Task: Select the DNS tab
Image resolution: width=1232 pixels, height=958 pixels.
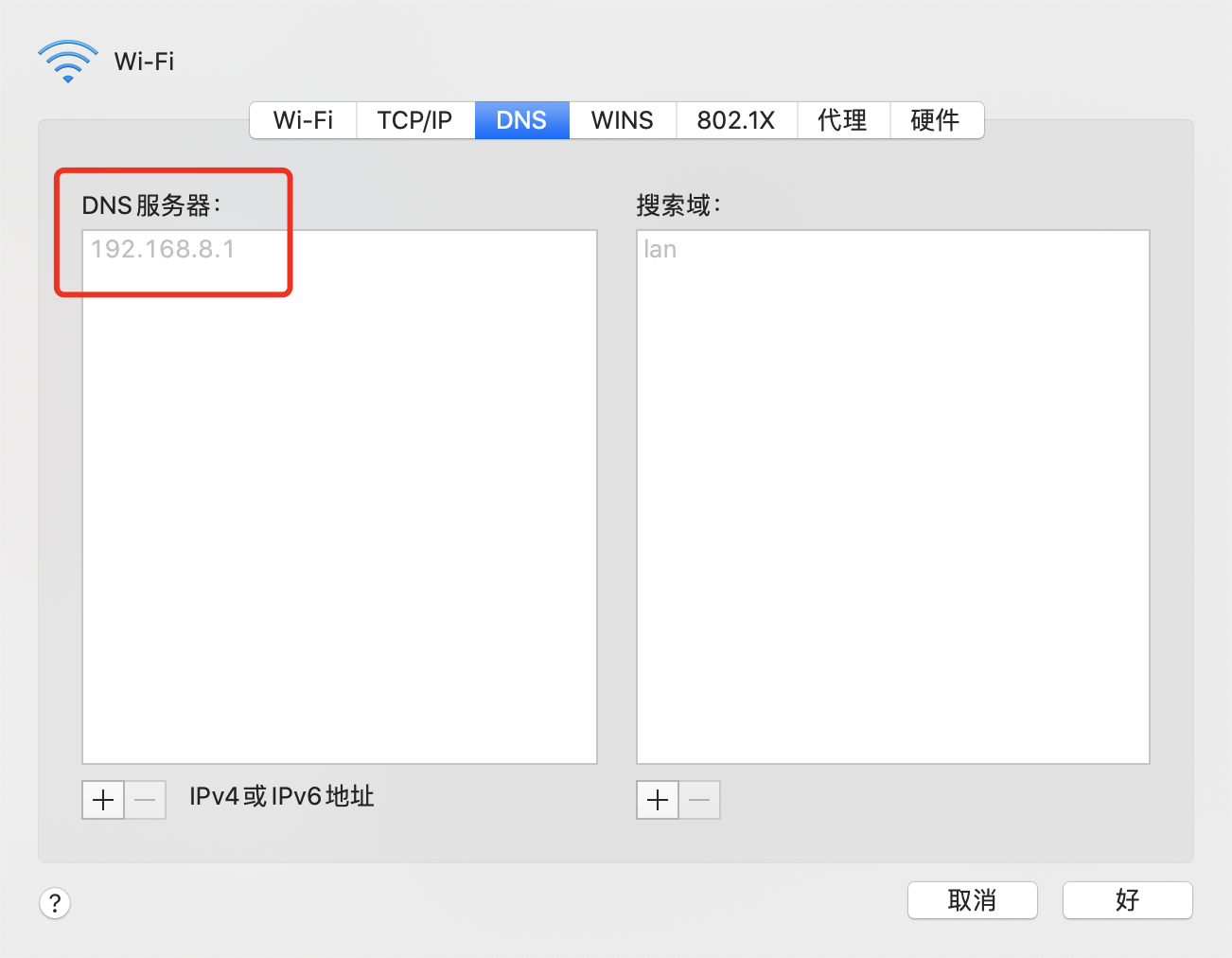Action: [521, 120]
